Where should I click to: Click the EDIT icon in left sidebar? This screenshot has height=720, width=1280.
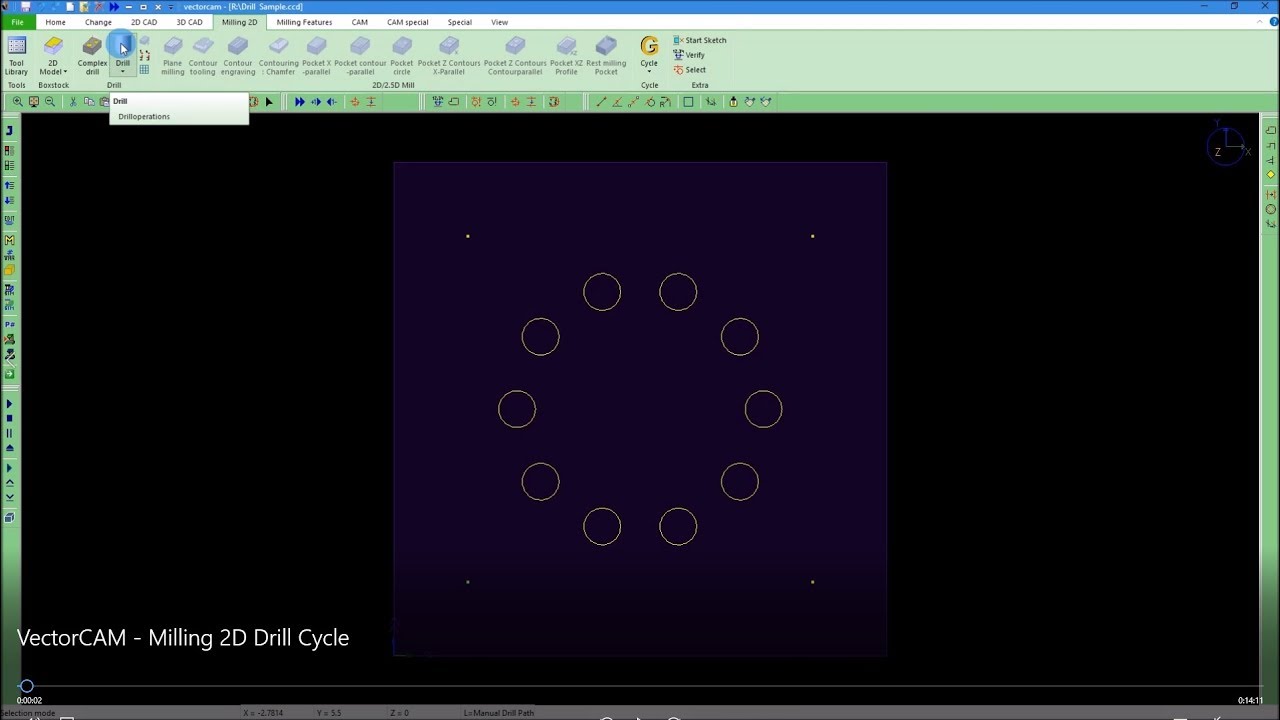click(x=10, y=218)
